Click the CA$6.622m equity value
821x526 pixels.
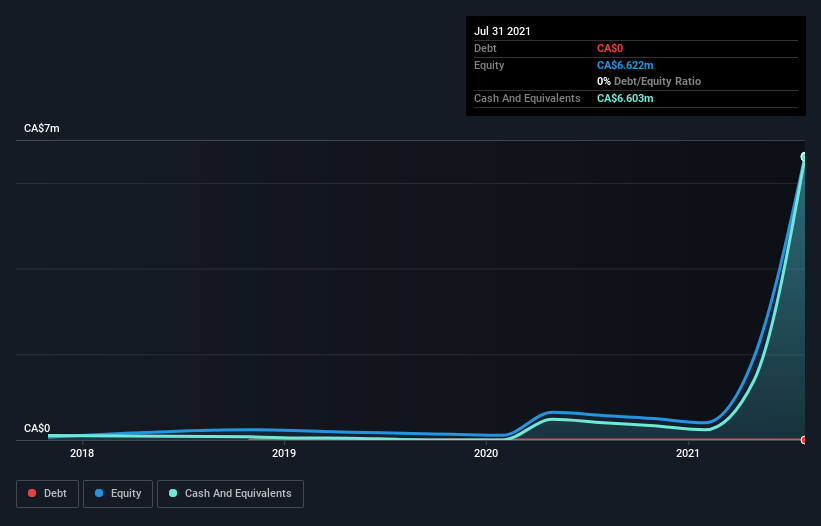pyautogui.click(x=625, y=65)
